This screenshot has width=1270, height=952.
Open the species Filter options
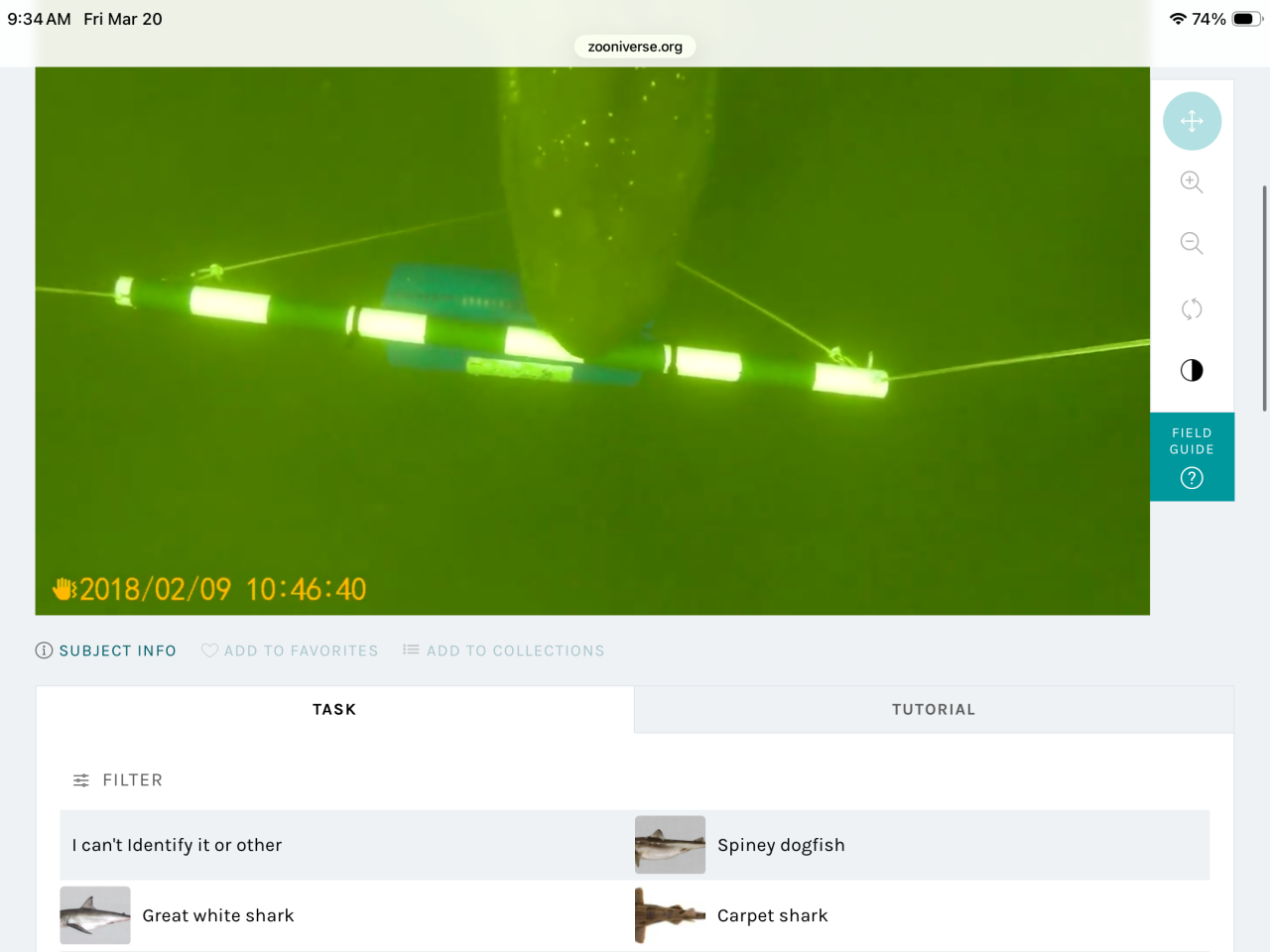[117, 780]
